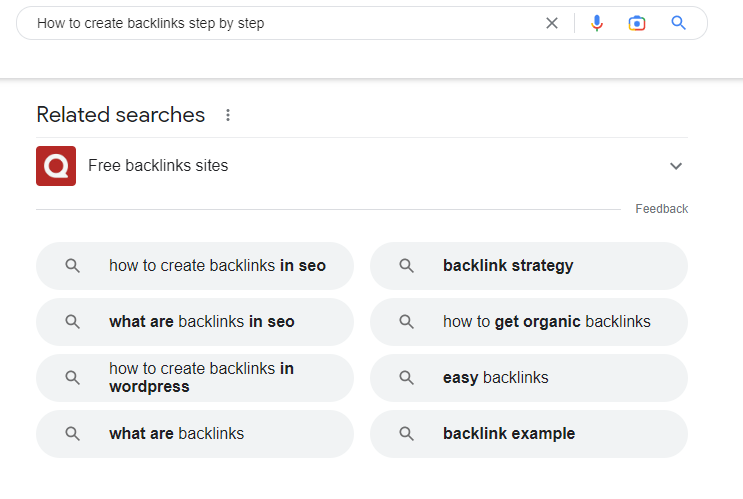This screenshot has width=743, height=499.
Task: Click the red Quora logo thumbnail
Action: coord(56,166)
